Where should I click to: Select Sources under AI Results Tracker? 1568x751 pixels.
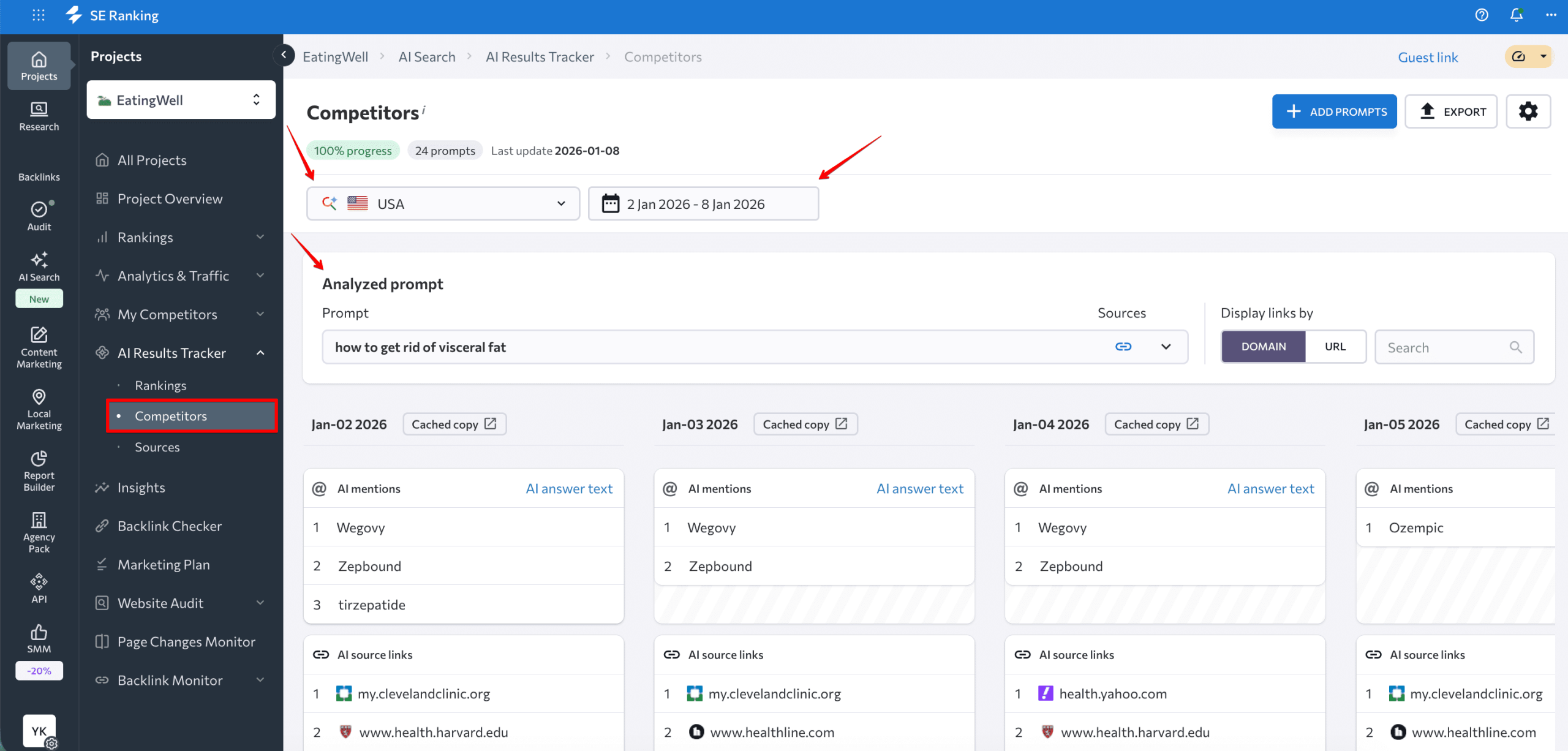(157, 447)
